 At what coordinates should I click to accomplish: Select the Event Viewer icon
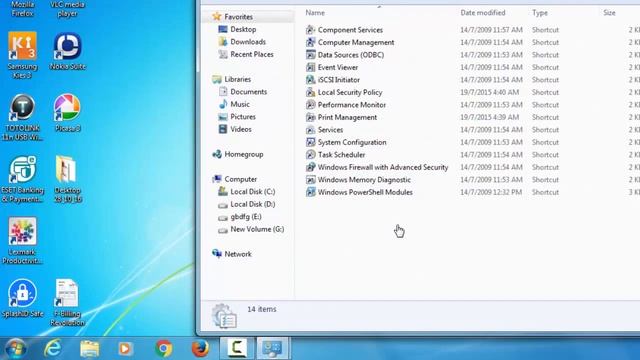coord(311,67)
